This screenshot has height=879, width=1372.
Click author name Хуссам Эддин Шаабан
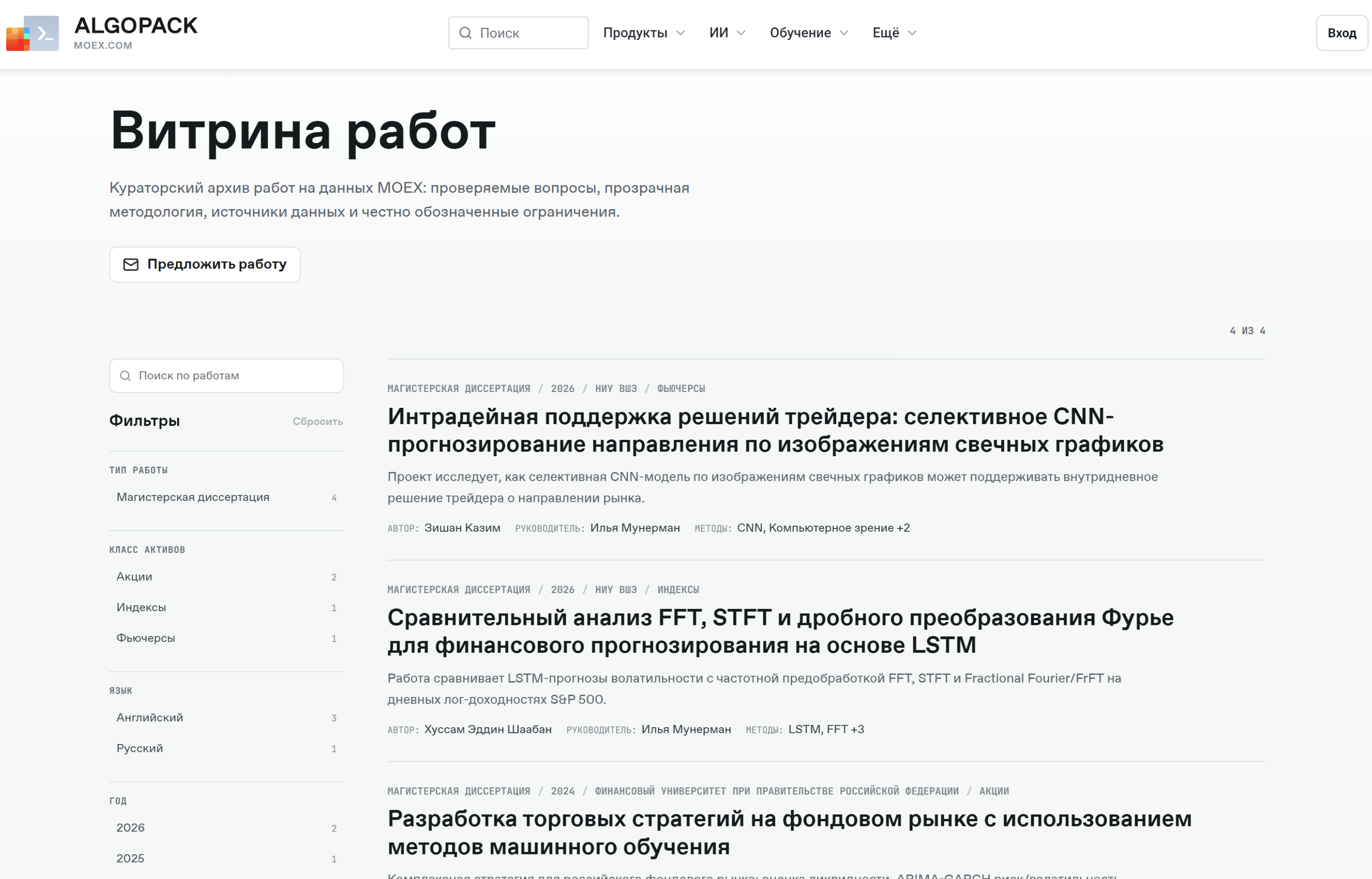[488, 730]
